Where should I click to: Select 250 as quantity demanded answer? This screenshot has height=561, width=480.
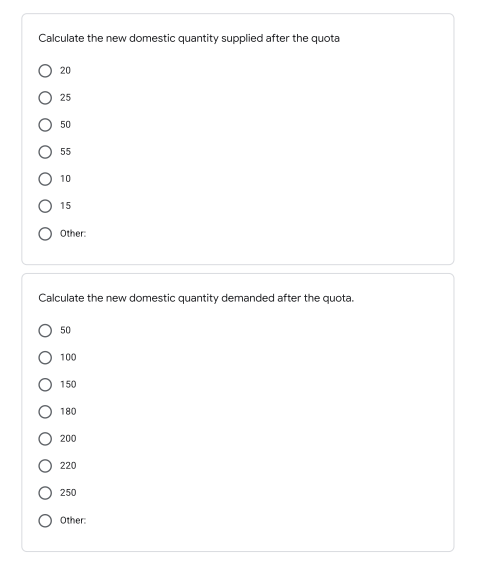click(45, 493)
